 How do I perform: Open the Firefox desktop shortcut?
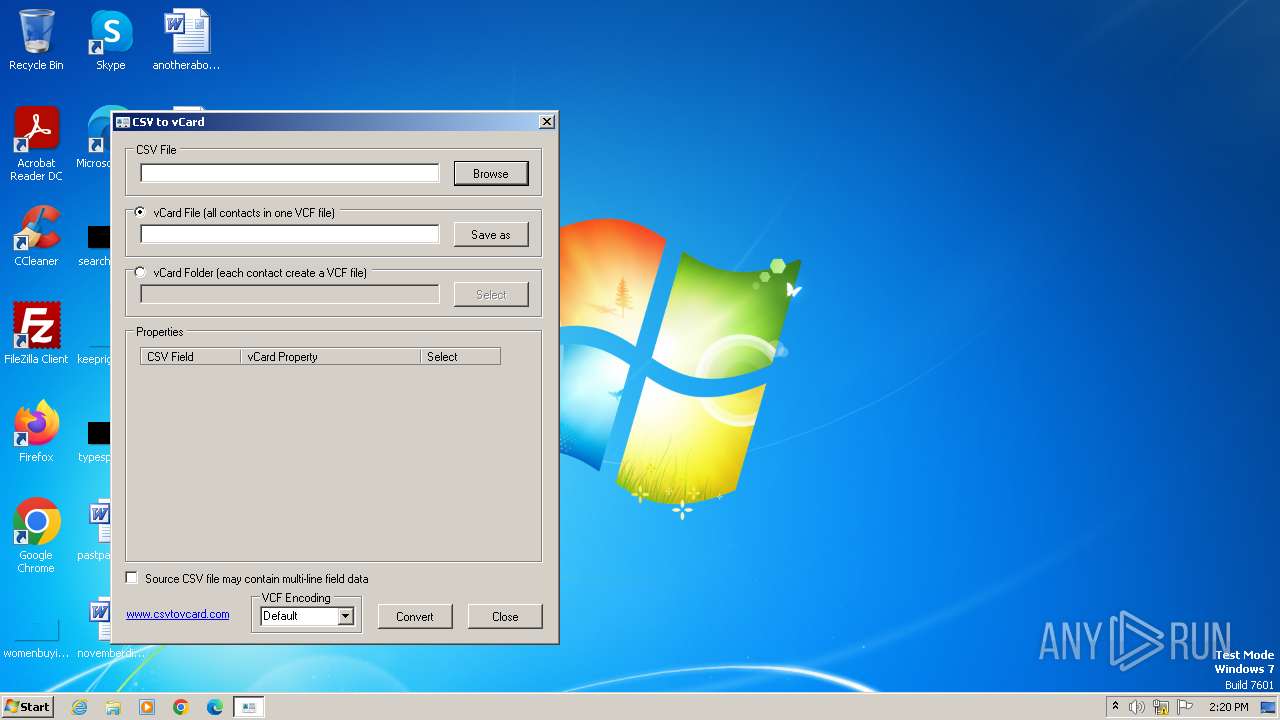tap(36, 431)
